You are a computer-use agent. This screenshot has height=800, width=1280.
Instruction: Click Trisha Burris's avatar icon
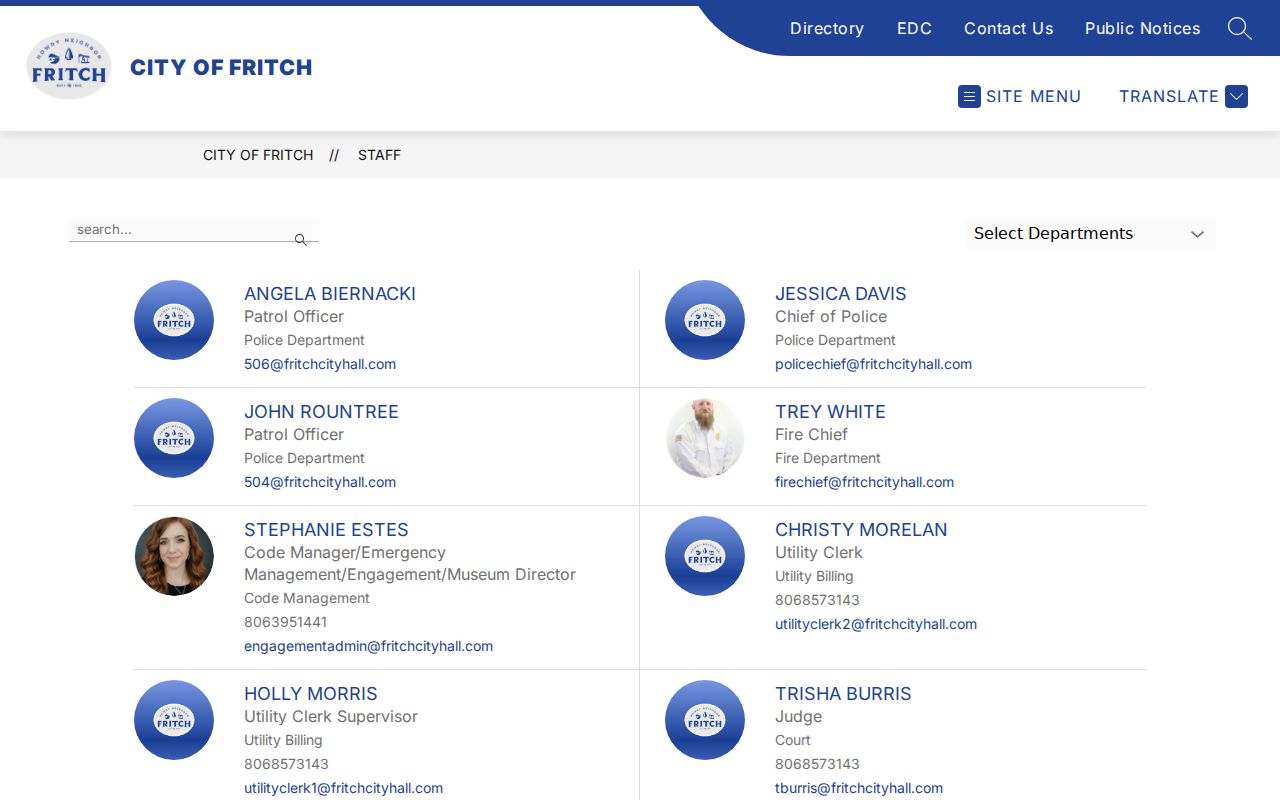(x=705, y=720)
